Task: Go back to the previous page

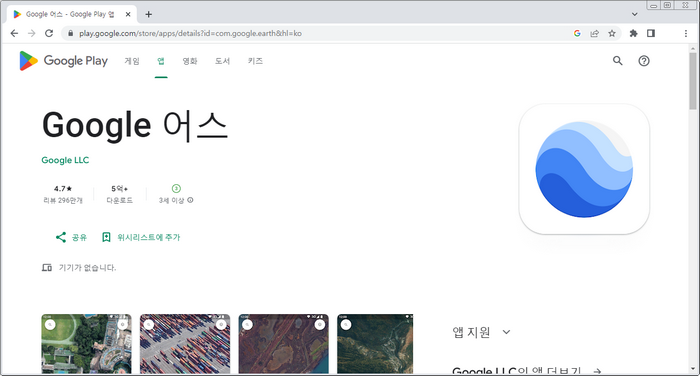Action: point(14,33)
